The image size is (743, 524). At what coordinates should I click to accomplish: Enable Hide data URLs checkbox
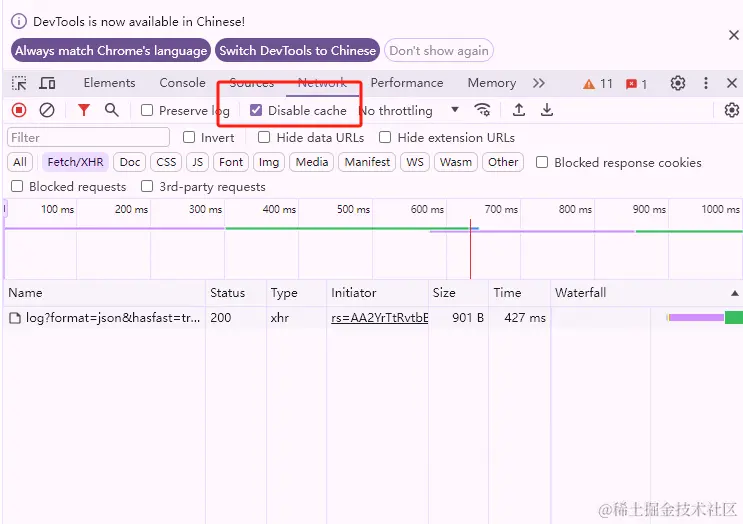tap(264, 137)
